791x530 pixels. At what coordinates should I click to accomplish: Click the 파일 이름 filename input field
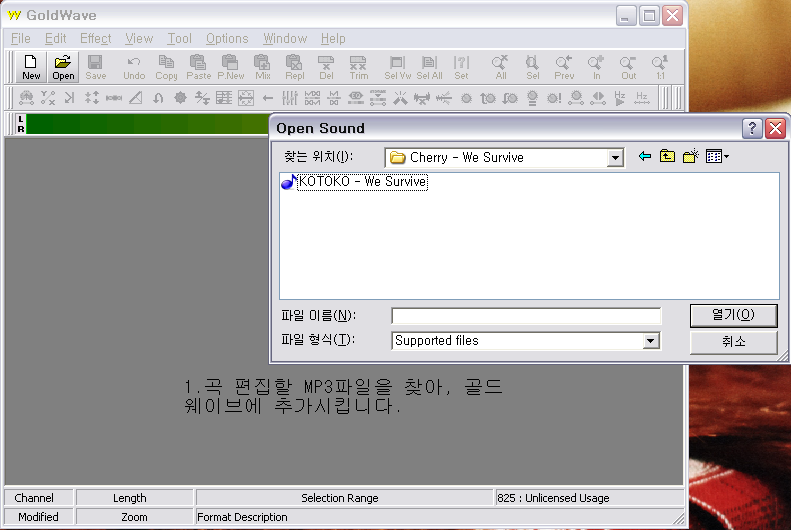(526, 316)
